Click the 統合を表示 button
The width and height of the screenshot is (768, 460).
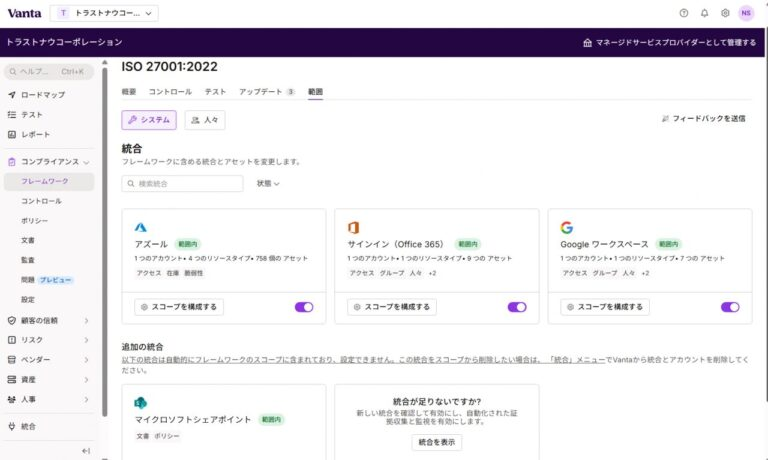pos(436,442)
